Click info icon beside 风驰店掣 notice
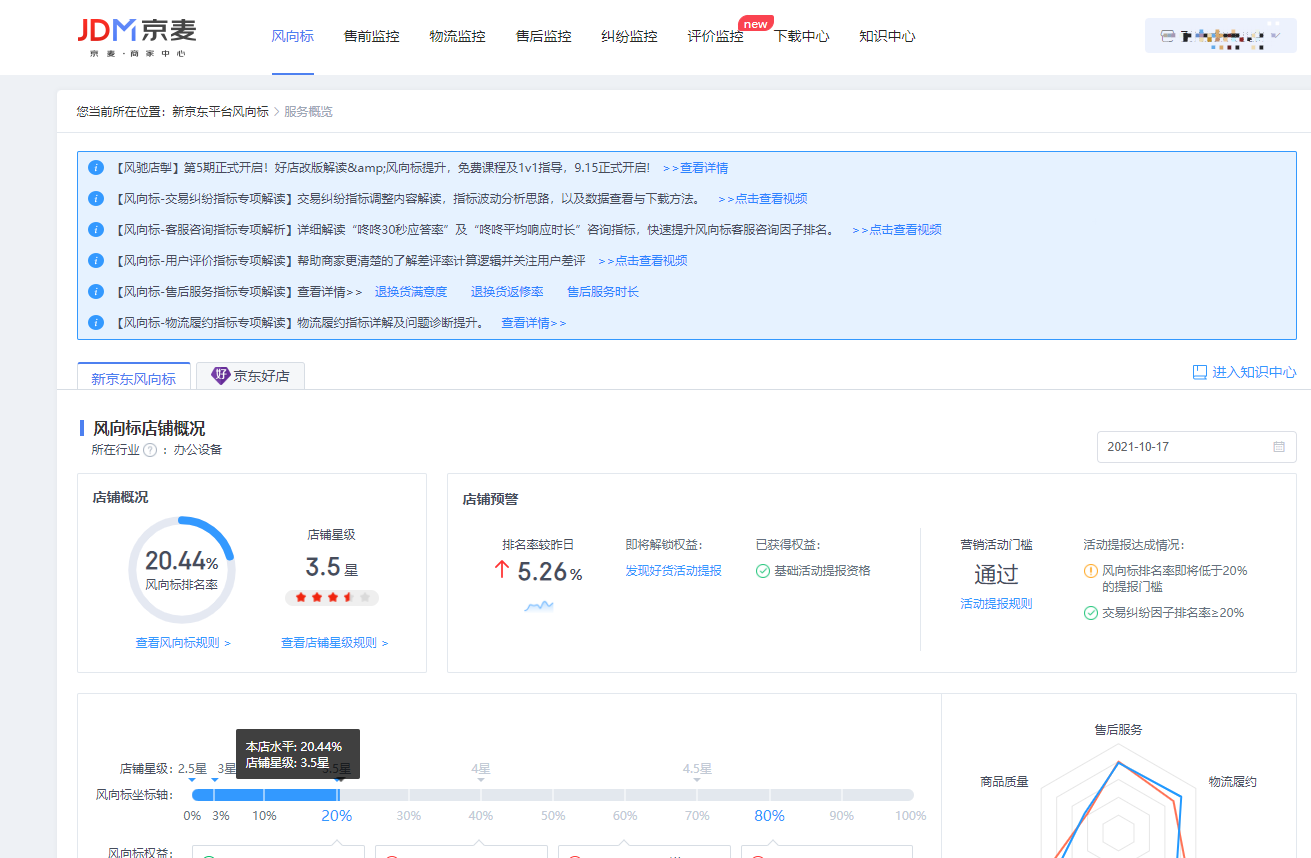Screen dimensions: 1311x858 click(x=96, y=168)
